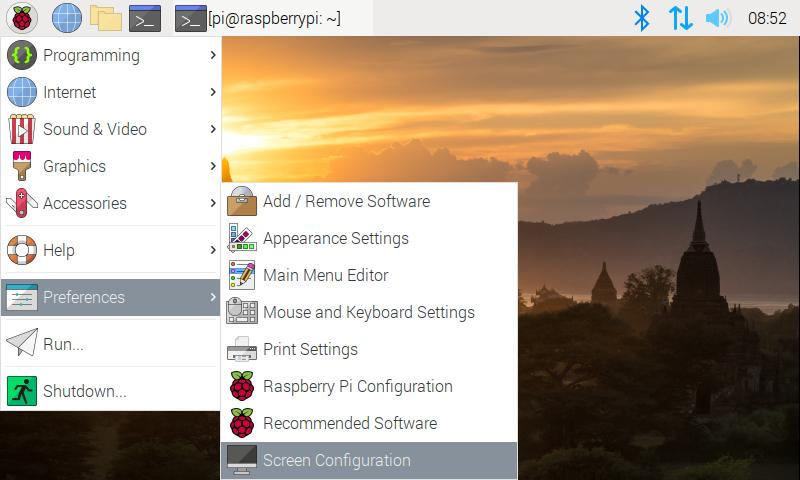Image resolution: width=800 pixels, height=480 pixels.
Task: Select Appearance Settings from Preferences
Action: coord(335,238)
